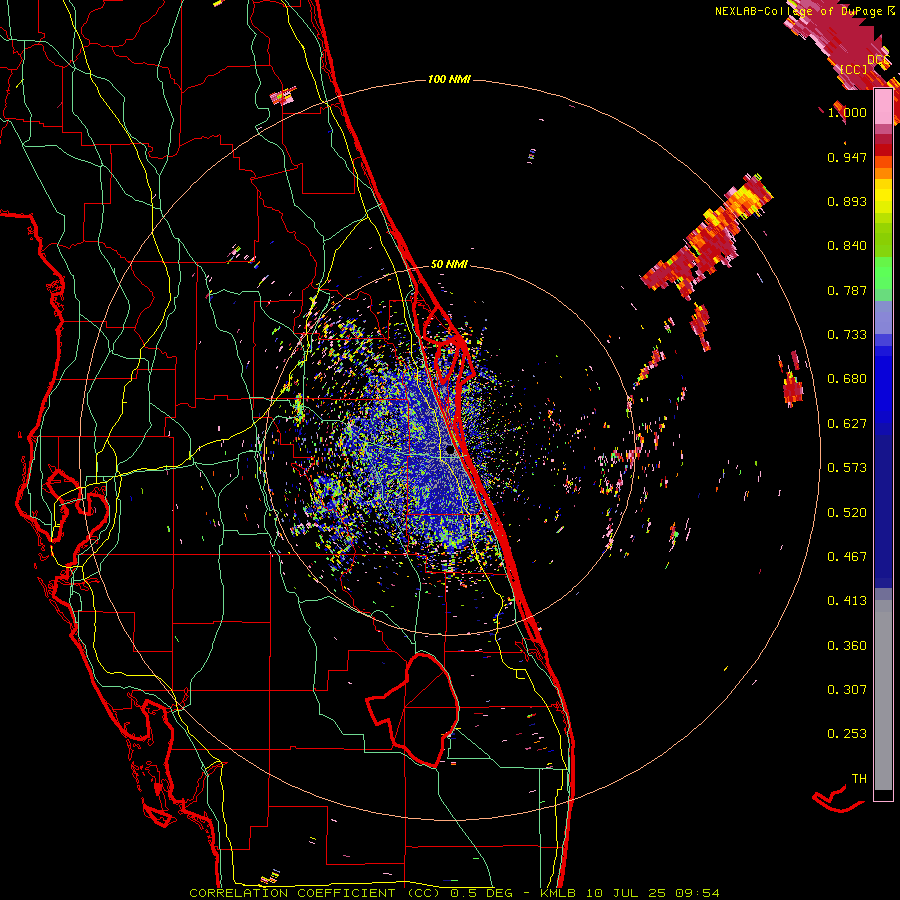900x900 pixels.
Task: Click the 0.520 legend value
Action: point(847,513)
